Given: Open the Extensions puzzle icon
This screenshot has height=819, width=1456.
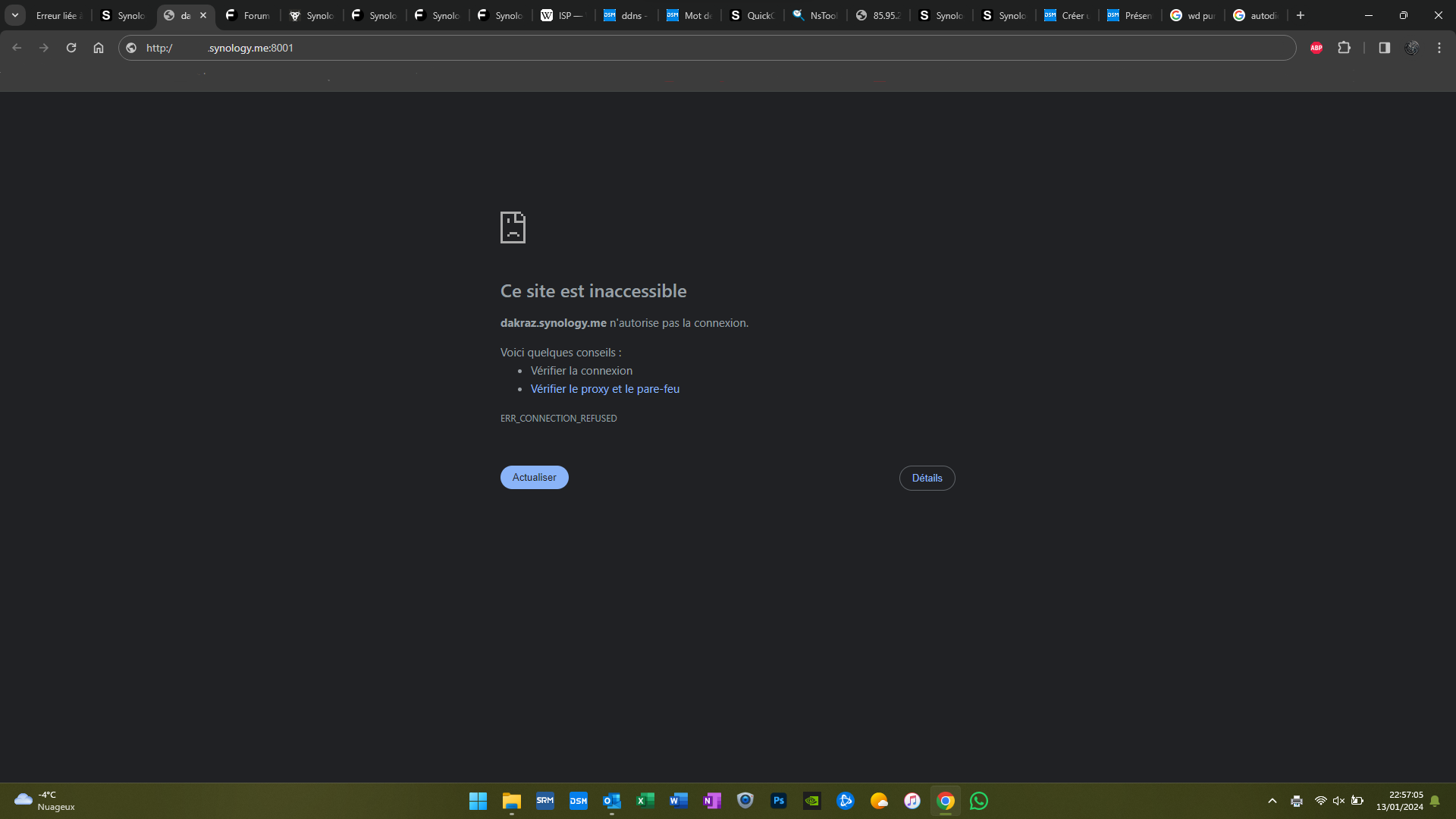Looking at the screenshot, I should [x=1344, y=48].
